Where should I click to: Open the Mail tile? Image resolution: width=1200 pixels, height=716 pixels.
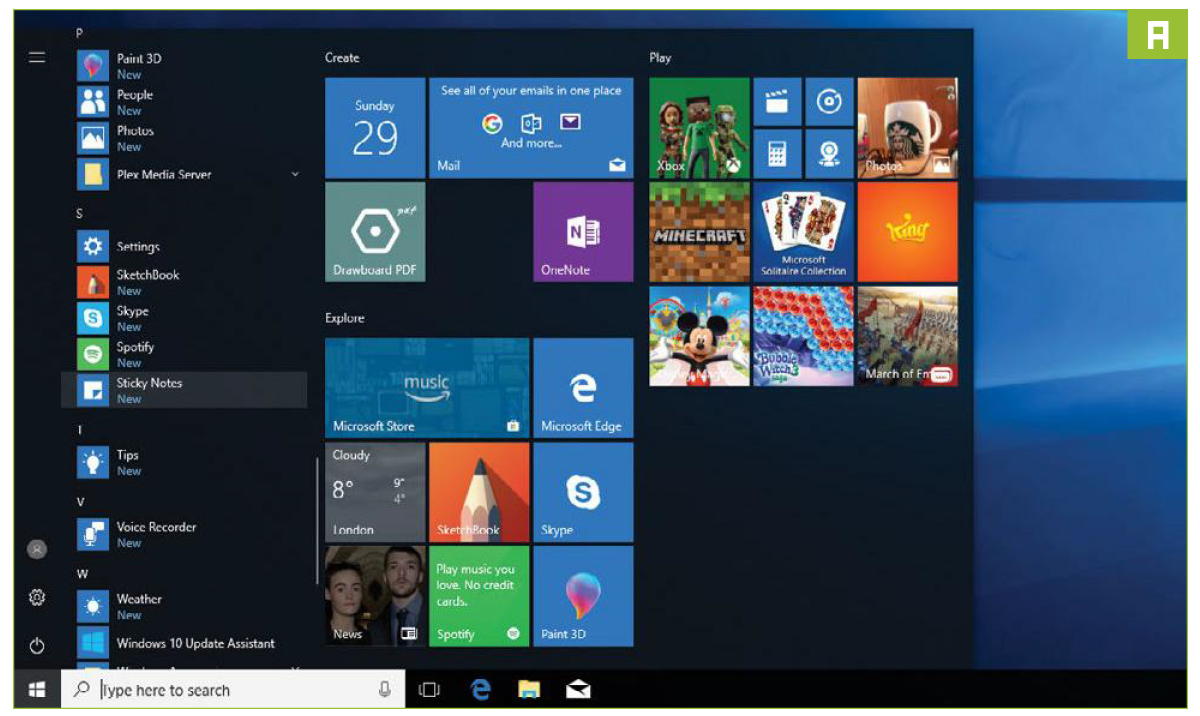[x=531, y=128]
